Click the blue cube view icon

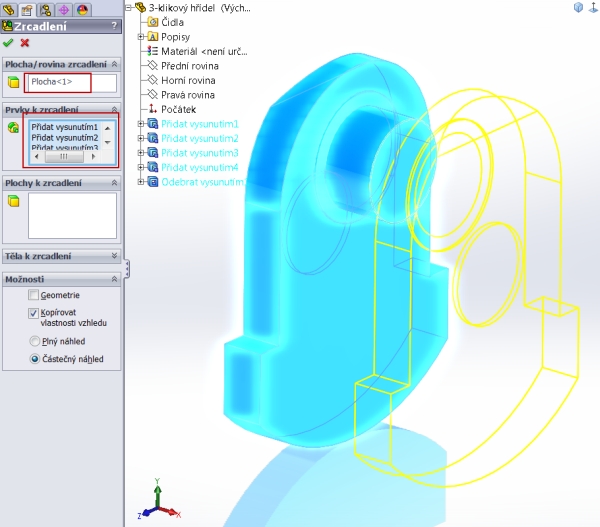578,7
